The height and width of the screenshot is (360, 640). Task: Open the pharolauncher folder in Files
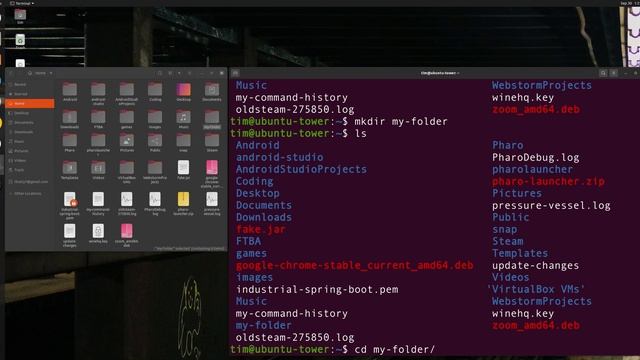98,141
